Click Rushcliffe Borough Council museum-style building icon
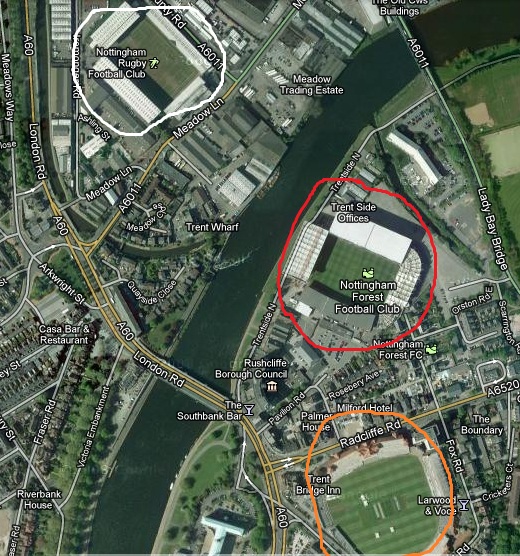Screen dimensions: 520x556 coord(272,386)
